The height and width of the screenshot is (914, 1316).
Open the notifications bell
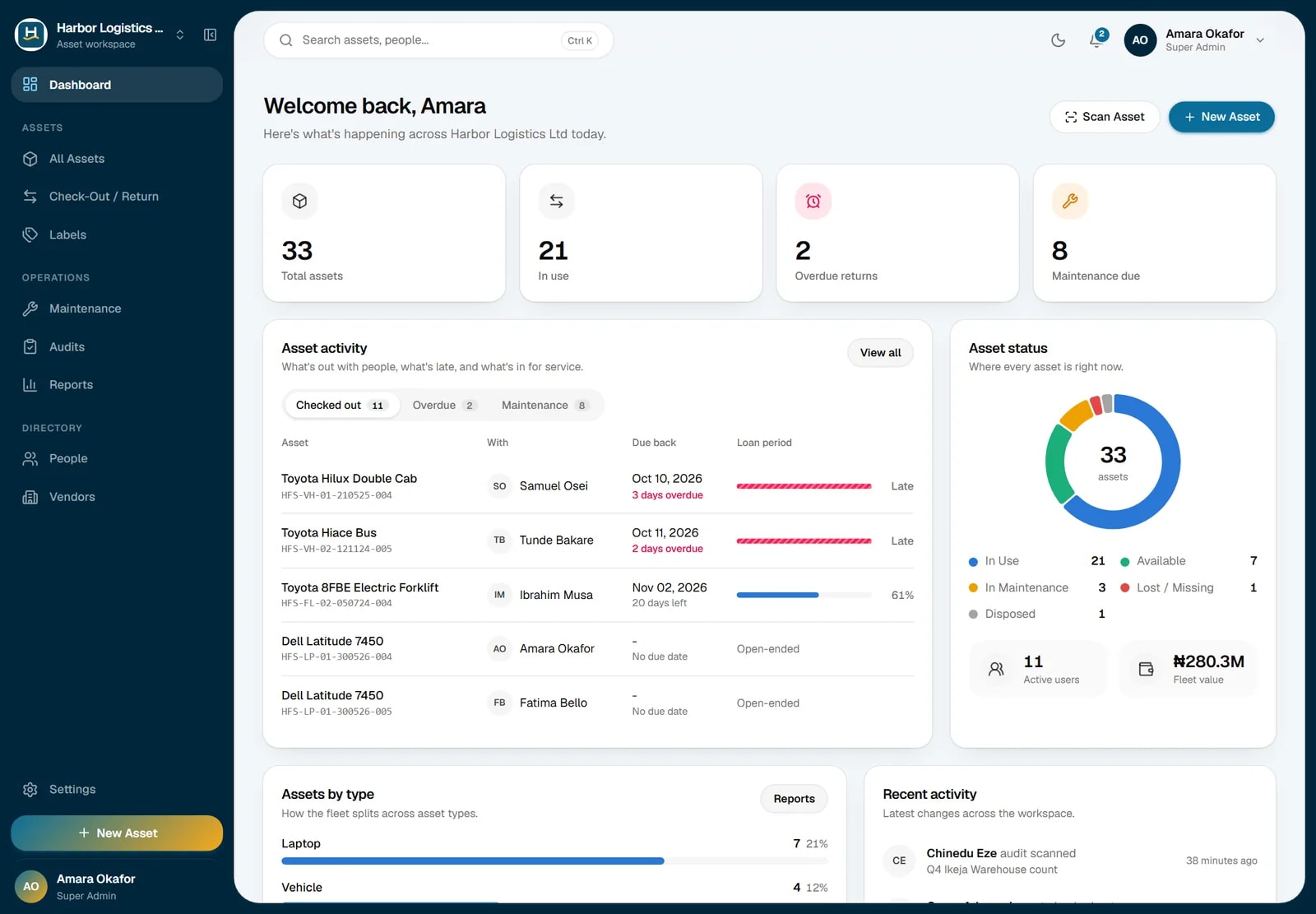tap(1096, 39)
